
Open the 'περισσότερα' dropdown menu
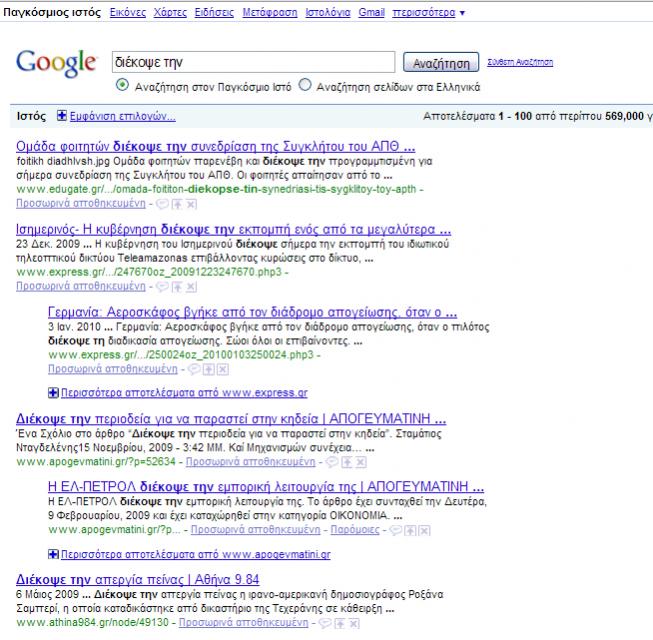(x=429, y=13)
